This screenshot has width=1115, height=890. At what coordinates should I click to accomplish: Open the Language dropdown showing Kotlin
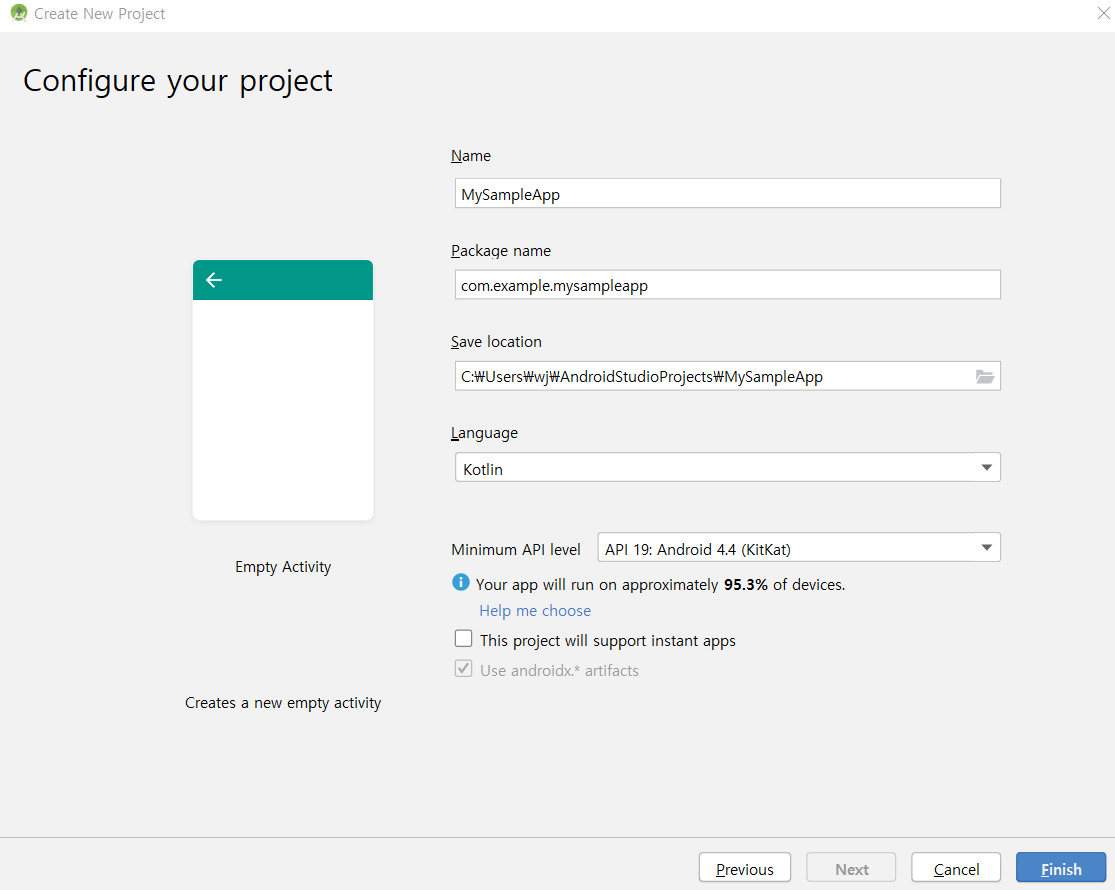click(727, 468)
